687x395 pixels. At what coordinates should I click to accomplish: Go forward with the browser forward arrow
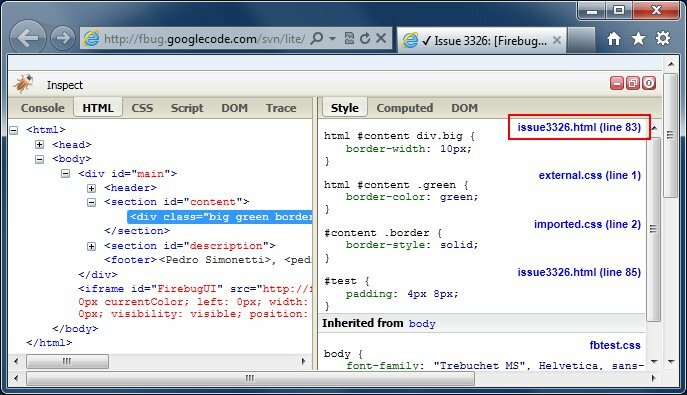point(63,38)
